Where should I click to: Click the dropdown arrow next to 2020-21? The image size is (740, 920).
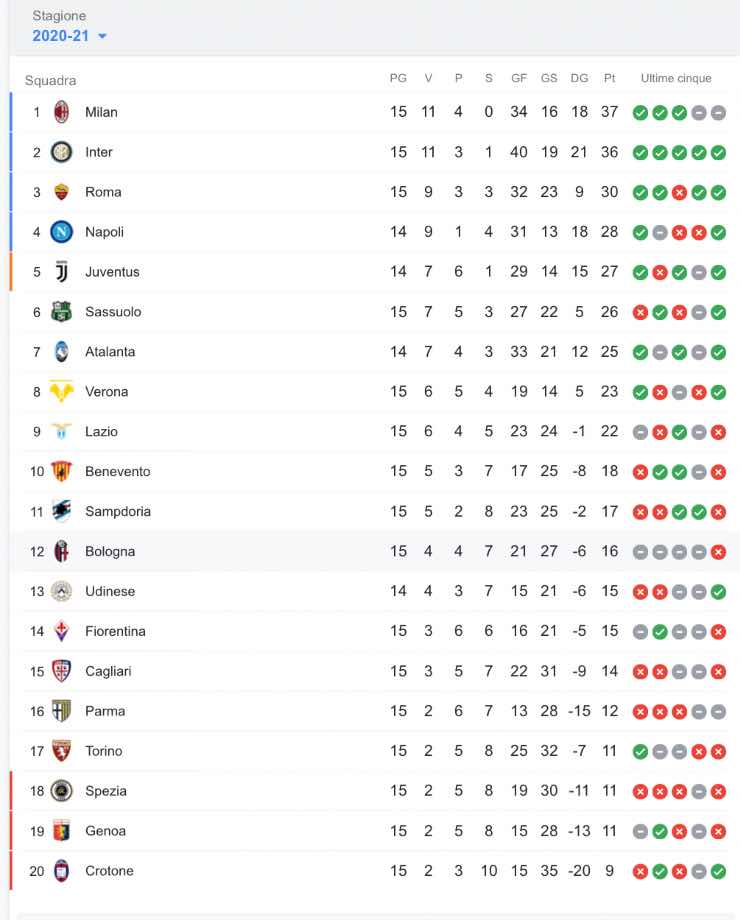pos(102,37)
